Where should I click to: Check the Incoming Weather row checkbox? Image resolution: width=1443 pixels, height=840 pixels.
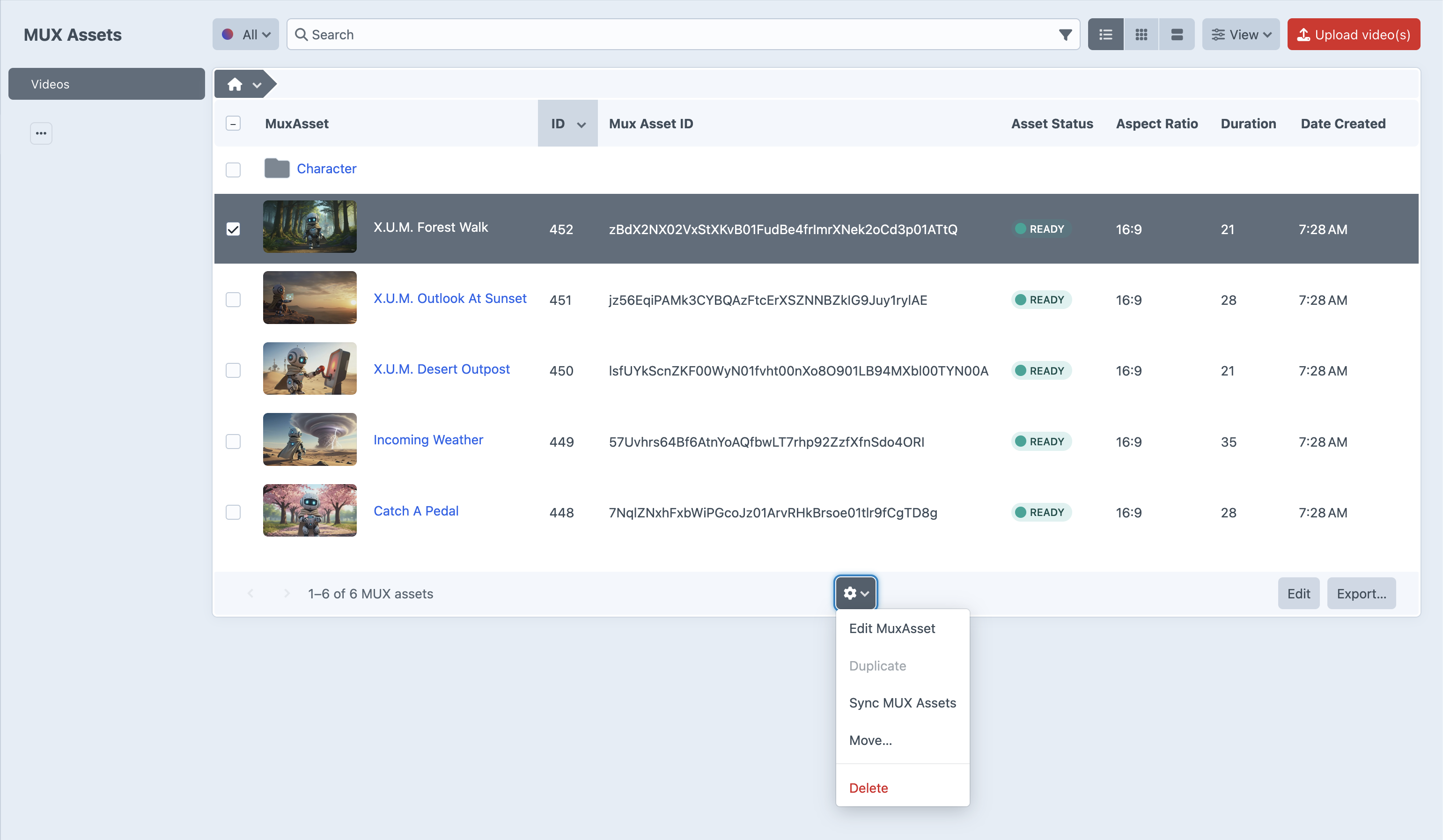coord(233,442)
